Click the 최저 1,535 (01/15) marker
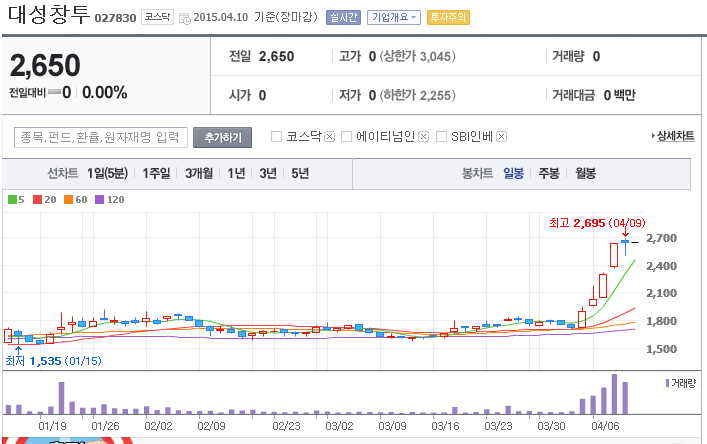707x444 pixels. click(x=53, y=361)
